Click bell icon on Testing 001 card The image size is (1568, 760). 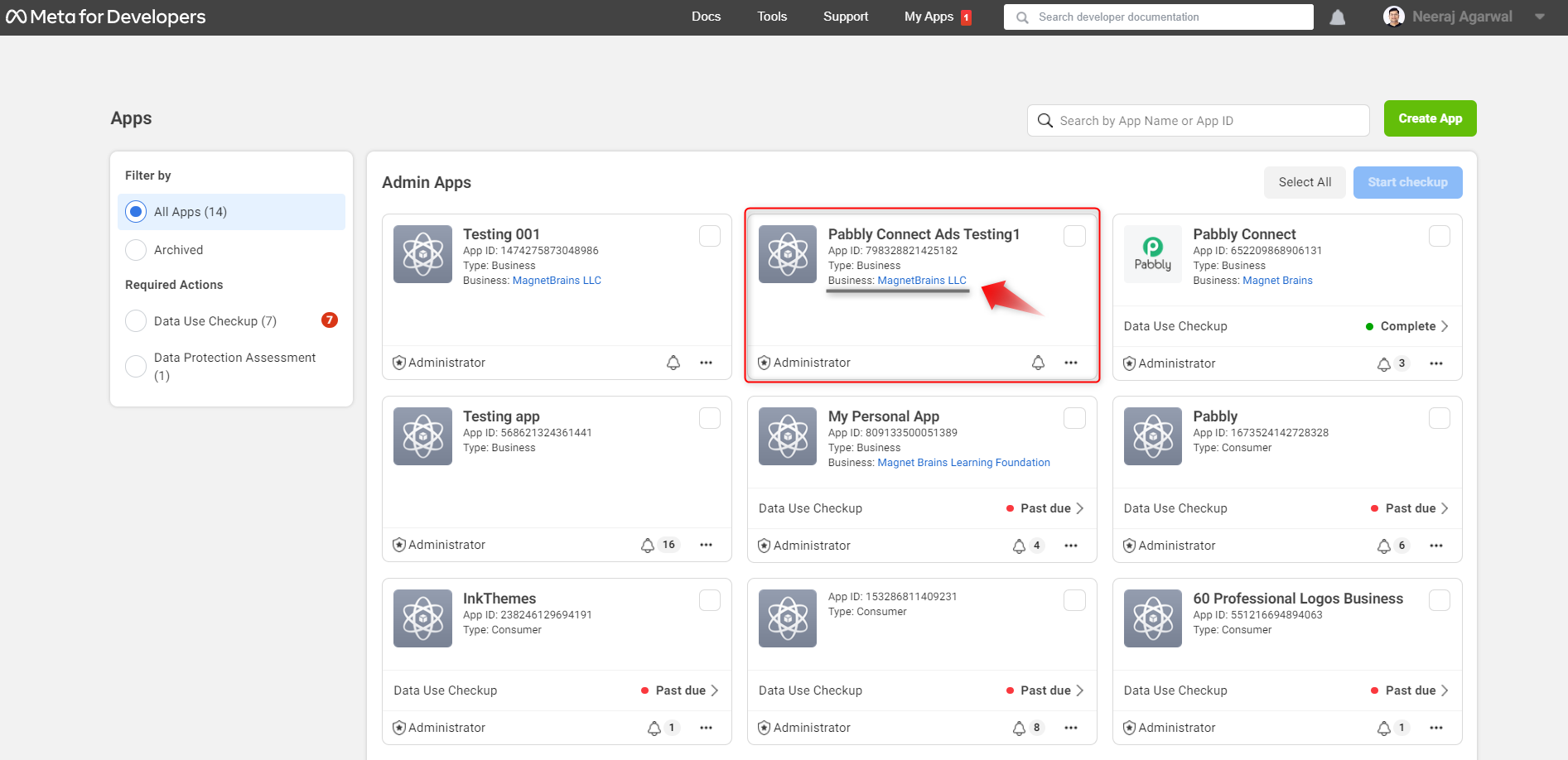(673, 363)
